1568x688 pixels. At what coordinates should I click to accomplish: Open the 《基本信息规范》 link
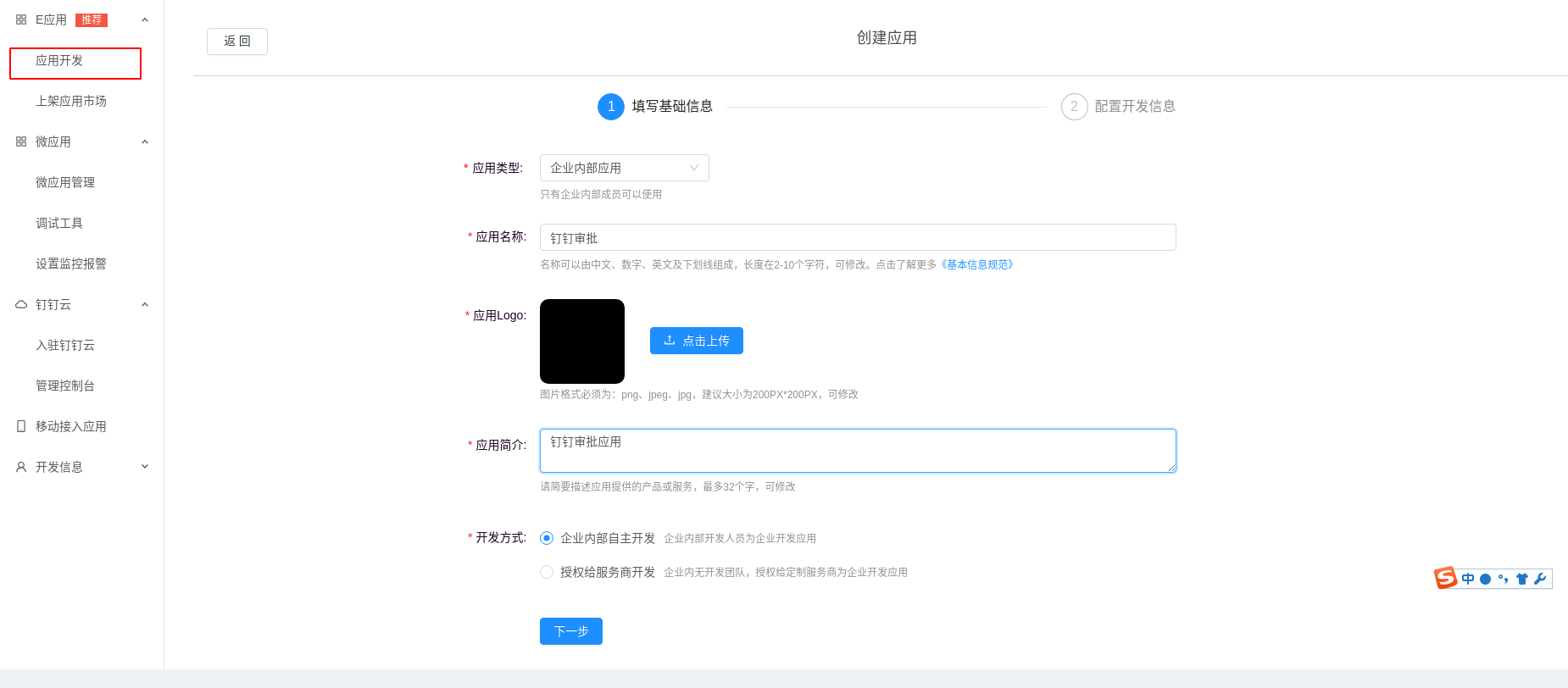coord(977,264)
